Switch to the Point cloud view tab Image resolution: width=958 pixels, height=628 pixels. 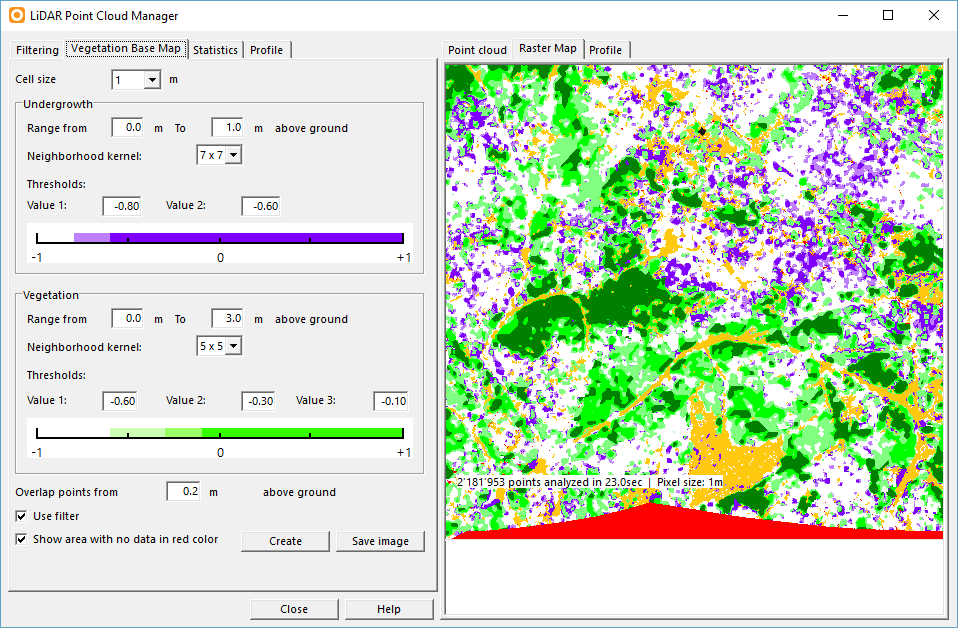(x=477, y=50)
